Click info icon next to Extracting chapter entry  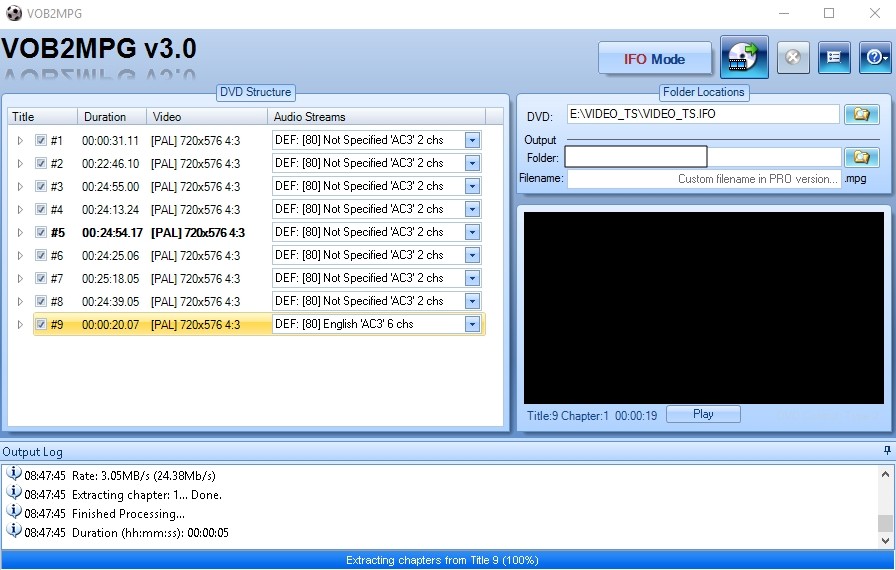pyautogui.click(x=14, y=493)
